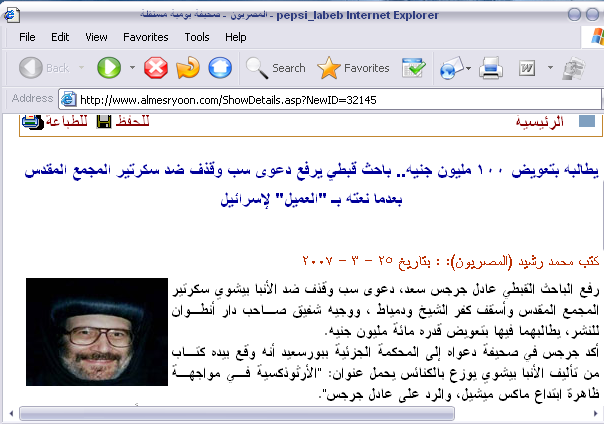Open Favorites star button
Viewport: 604px width, 424px height.
pos(329,68)
